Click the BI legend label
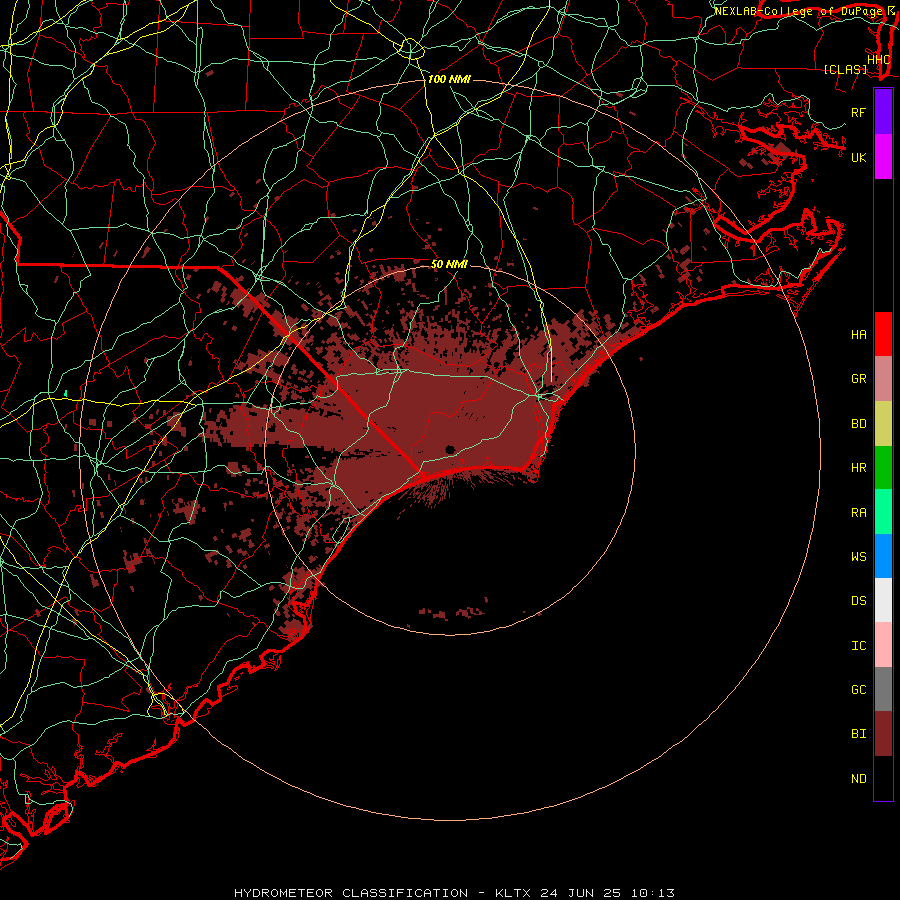 pyautogui.click(x=858, y=734)
